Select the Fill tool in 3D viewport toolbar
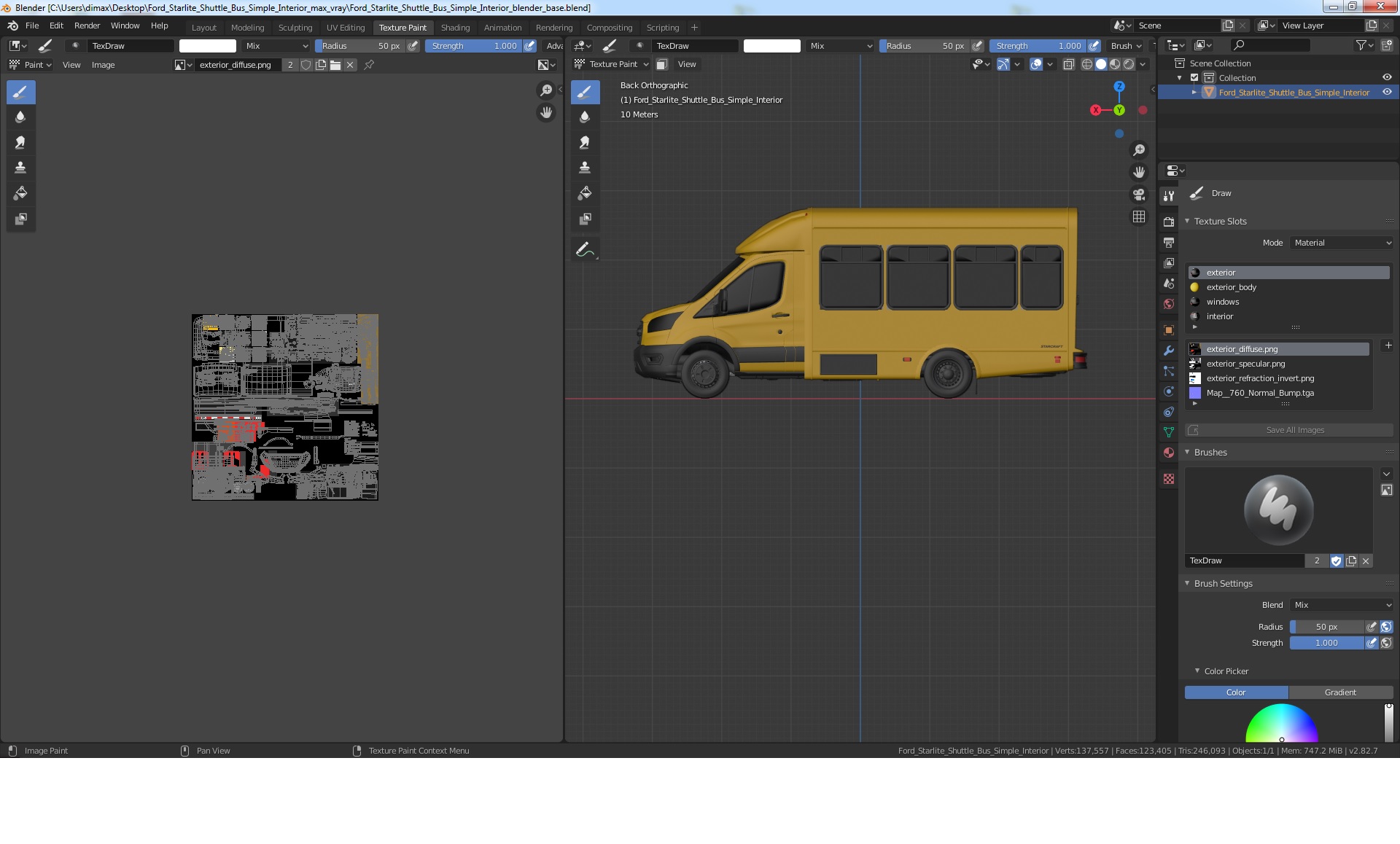 tap(585, 193)
